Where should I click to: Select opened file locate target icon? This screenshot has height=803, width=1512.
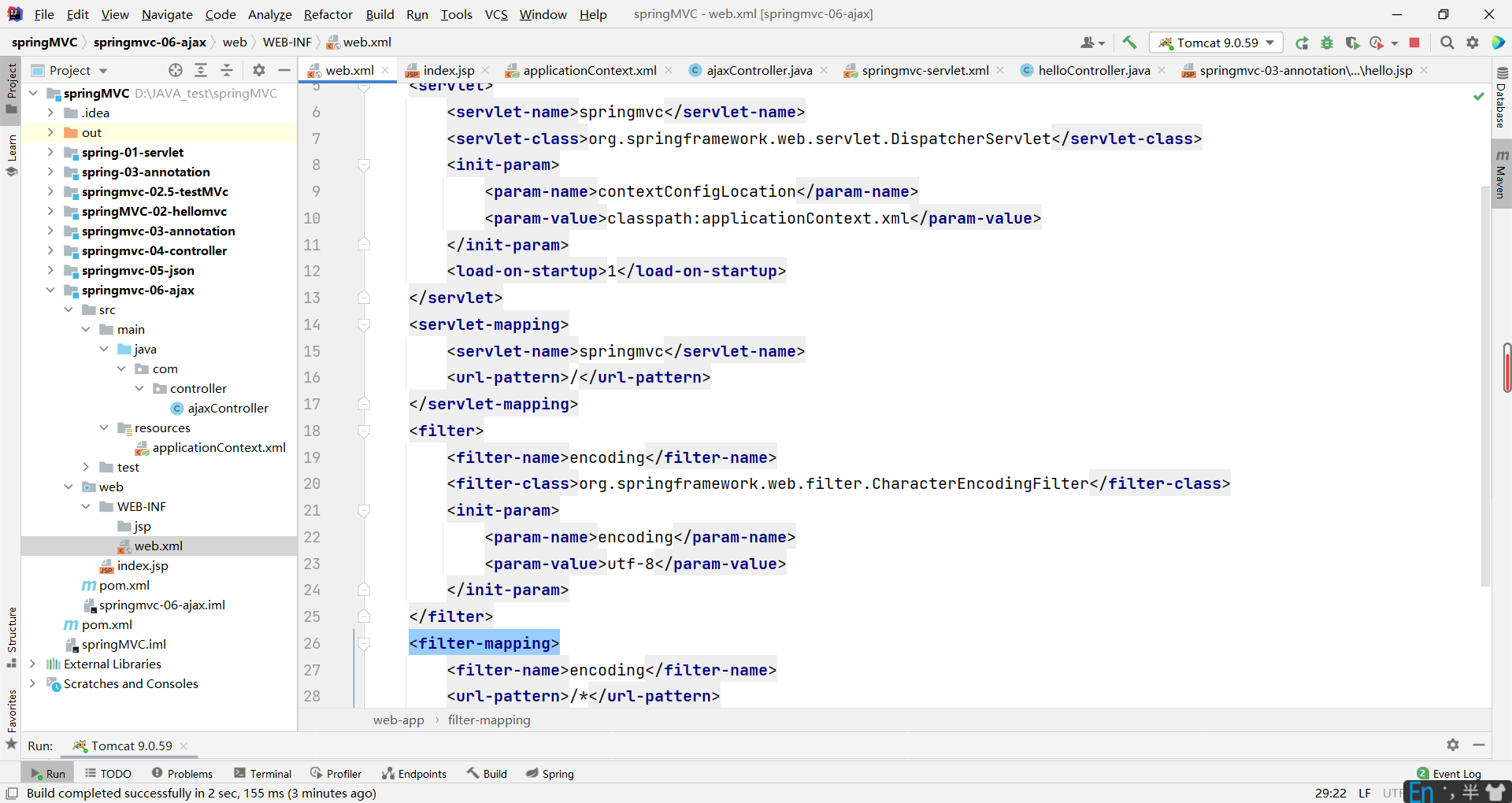pyautogui.click(x=176, y=70)
